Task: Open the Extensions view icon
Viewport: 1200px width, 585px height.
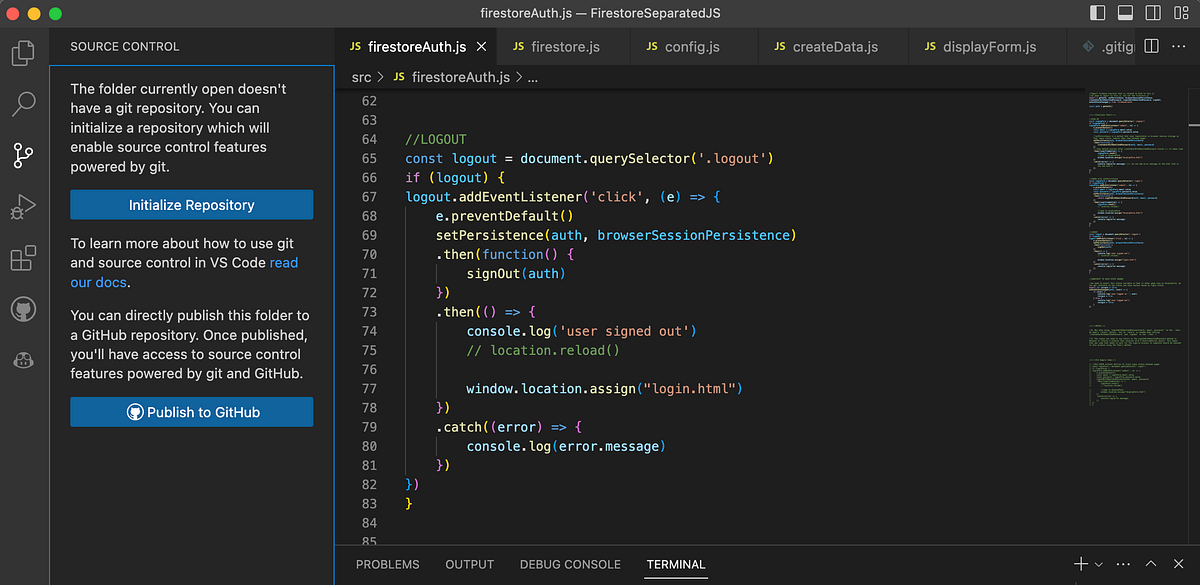Action: (23, 259)
